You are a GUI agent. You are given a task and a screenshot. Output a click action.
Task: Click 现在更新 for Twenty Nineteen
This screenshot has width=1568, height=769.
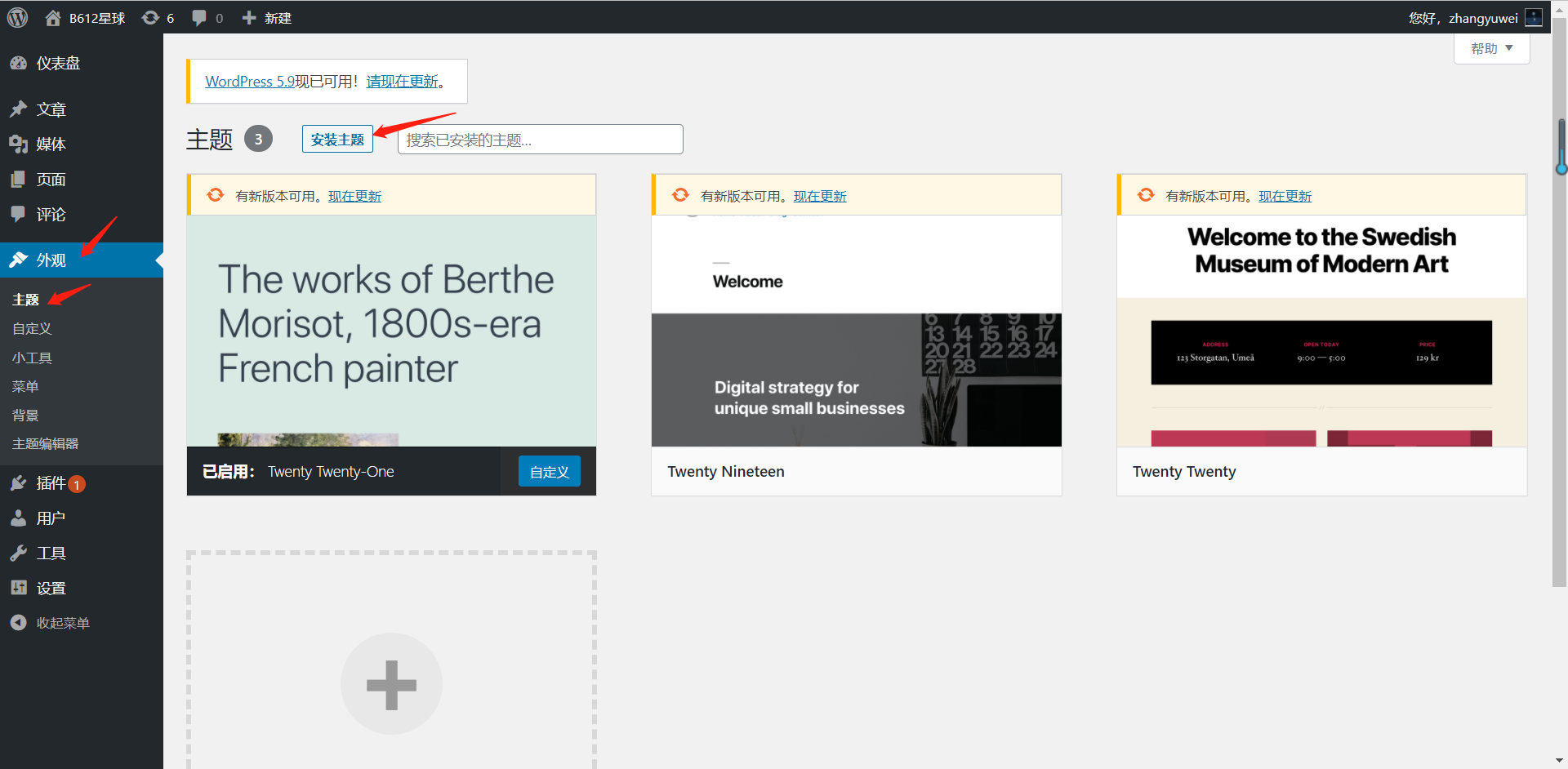820,196
